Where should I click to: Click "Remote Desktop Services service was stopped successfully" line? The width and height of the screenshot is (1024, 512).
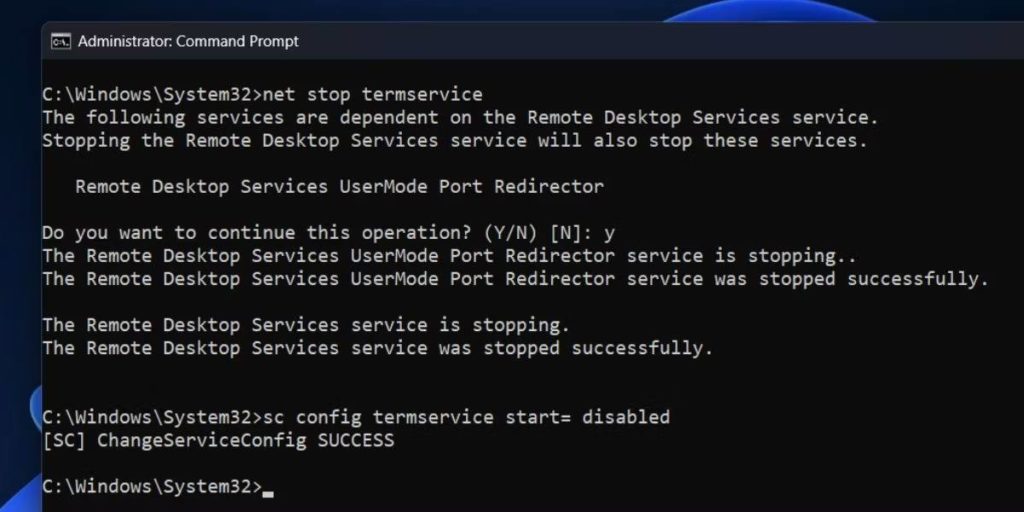tap(378, 347)
